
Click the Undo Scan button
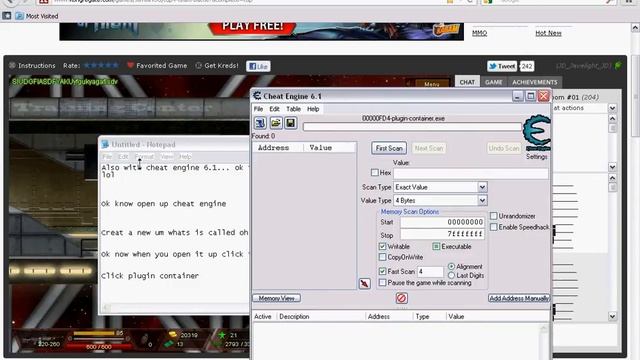tap(504, 148)
